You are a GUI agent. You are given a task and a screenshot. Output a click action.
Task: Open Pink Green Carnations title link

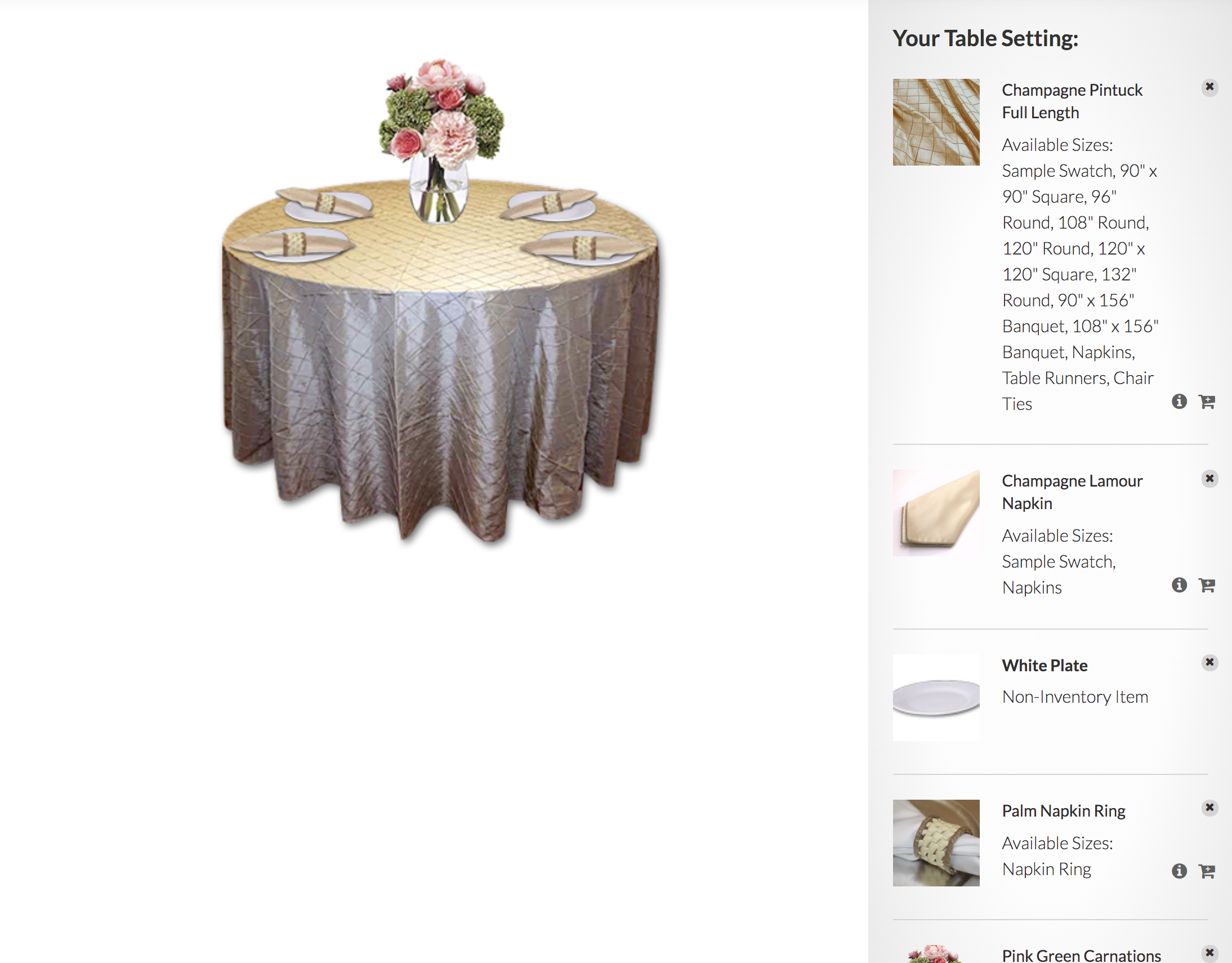pyautogui.click(x=1082, y=955)
